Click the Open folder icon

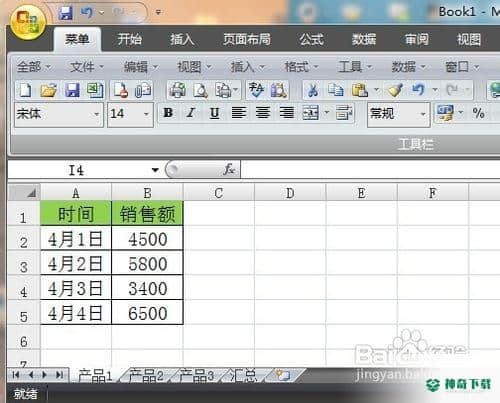pyautogui.click(x=48, y=90)
